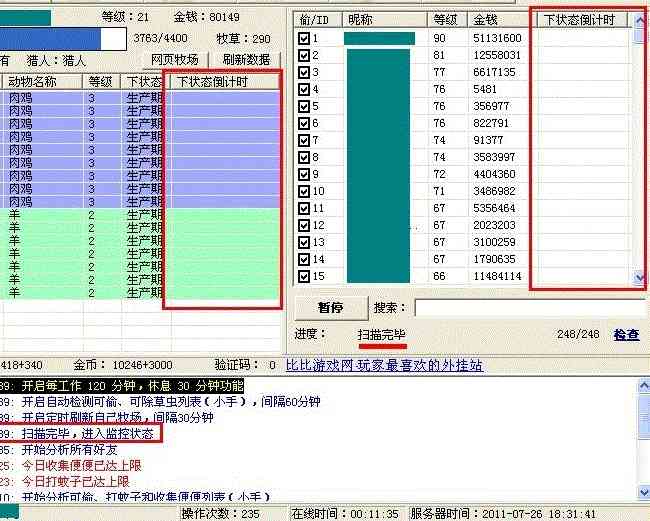Click the 暂停 button
Screen dimensions: 650x521
[x=330, y=308]
